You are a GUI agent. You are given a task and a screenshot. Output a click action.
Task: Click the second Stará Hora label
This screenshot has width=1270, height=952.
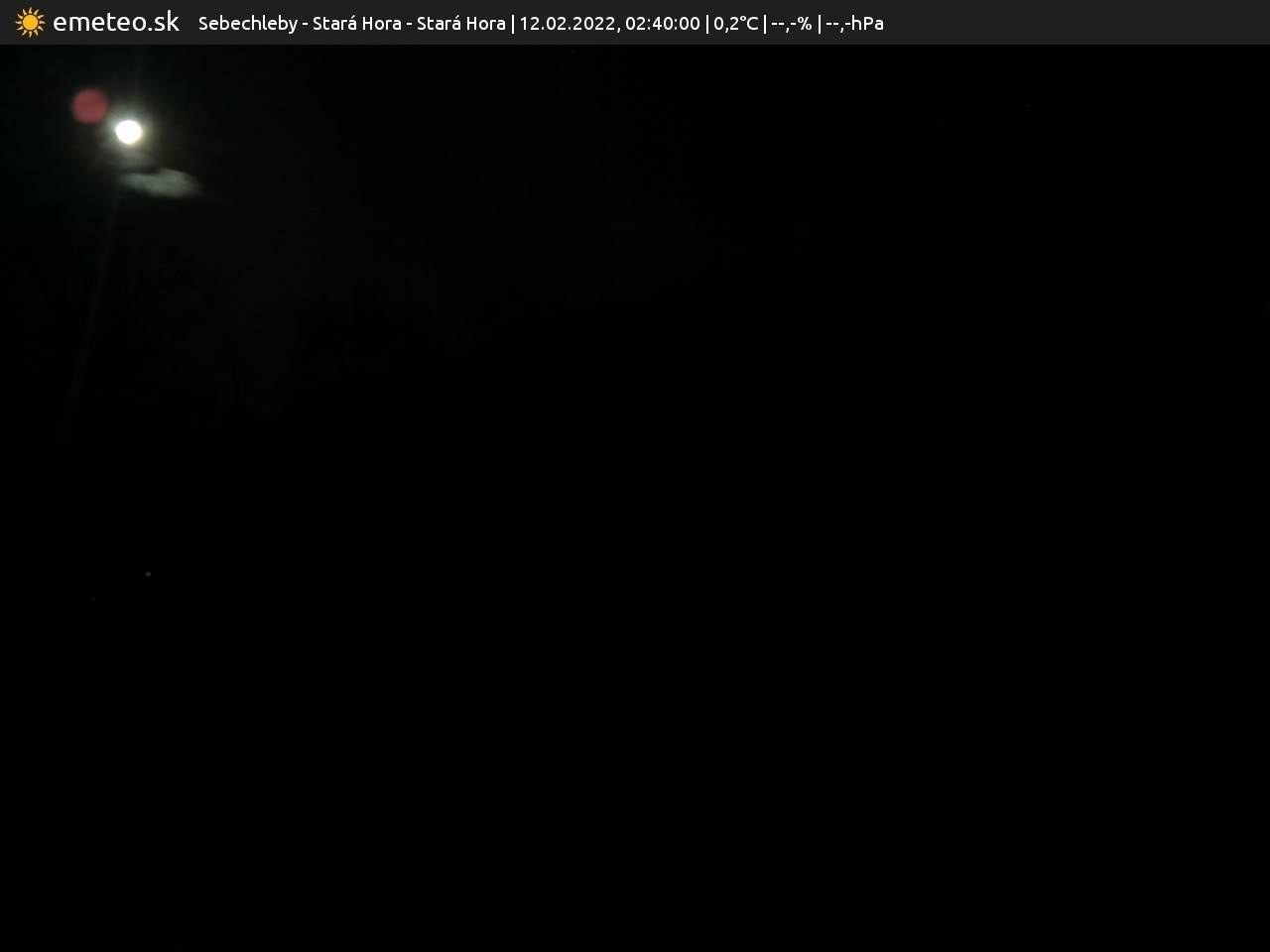[x=460, y=23]
